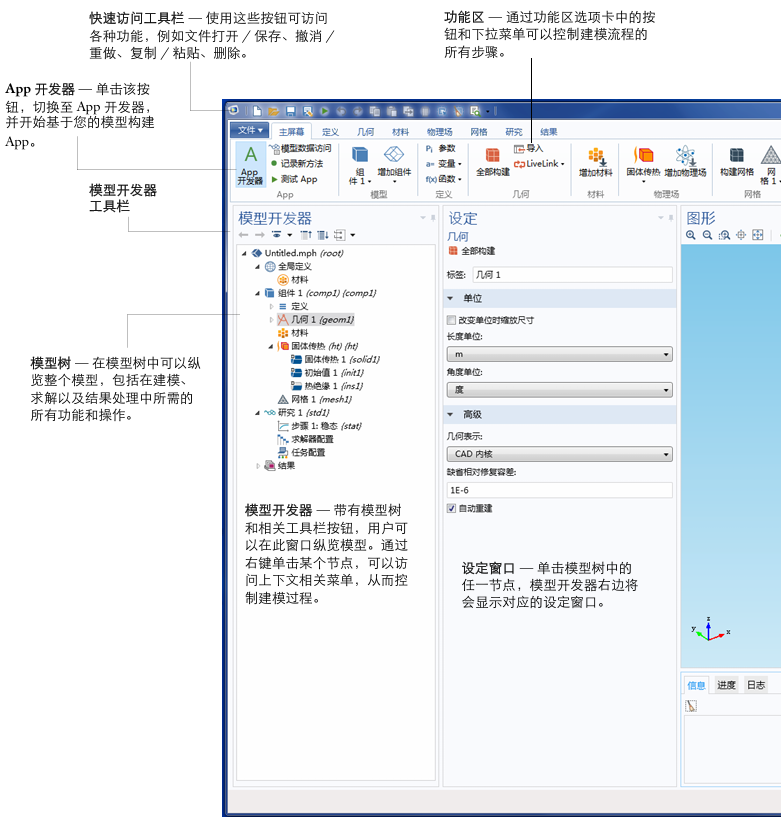Viewport: 781px width, 817px height.
Task: Switch to the 几何 ribbon tab
Action: pyautogui.click(x=365, y=132)
